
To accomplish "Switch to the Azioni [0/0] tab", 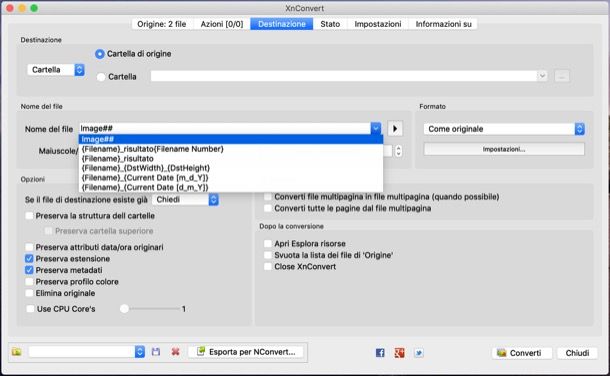I will point(222,24).
